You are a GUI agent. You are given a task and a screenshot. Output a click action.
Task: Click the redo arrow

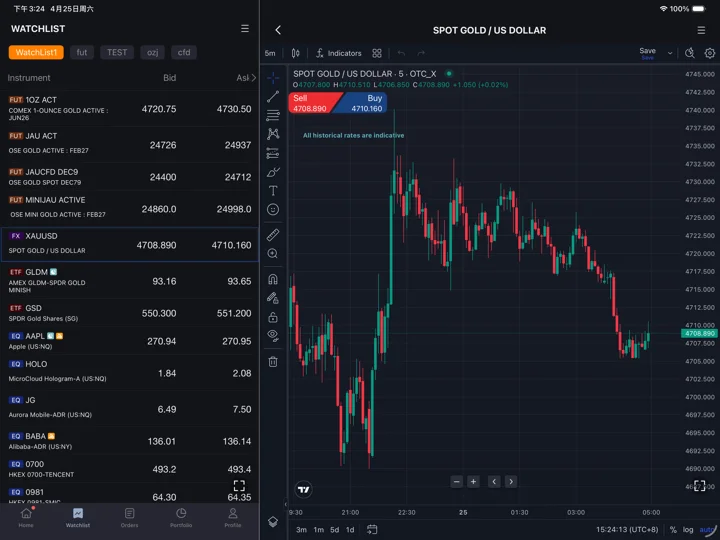click(421, 53)
